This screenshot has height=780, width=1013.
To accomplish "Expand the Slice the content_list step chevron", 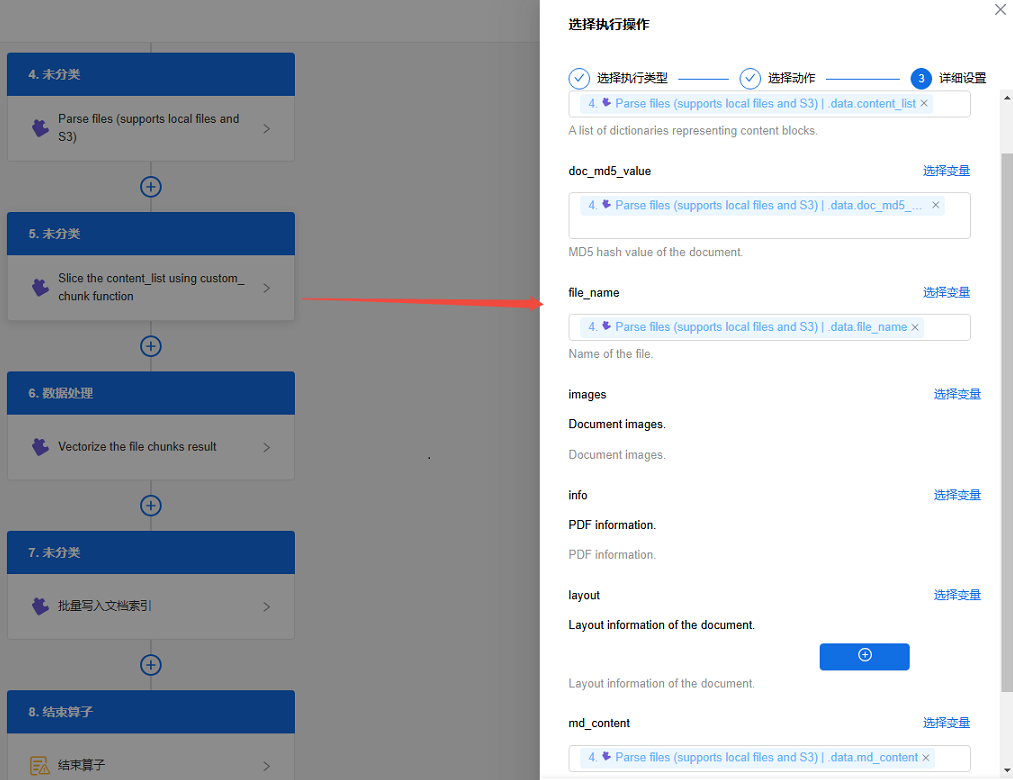I will 266,288.
